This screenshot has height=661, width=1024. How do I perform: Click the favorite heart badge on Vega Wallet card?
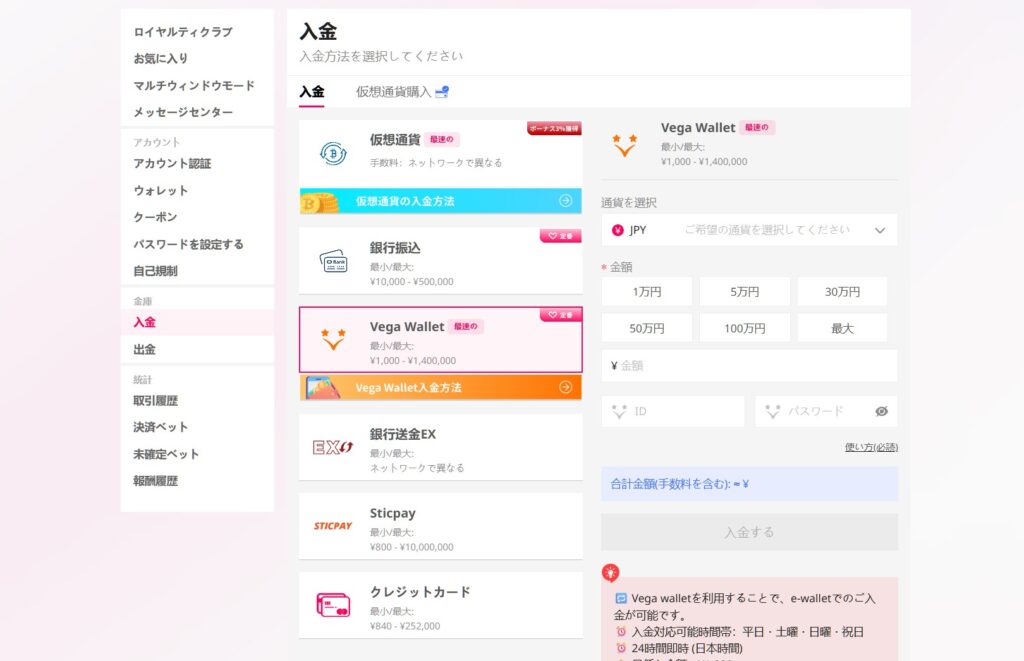[x=560, y=315]
